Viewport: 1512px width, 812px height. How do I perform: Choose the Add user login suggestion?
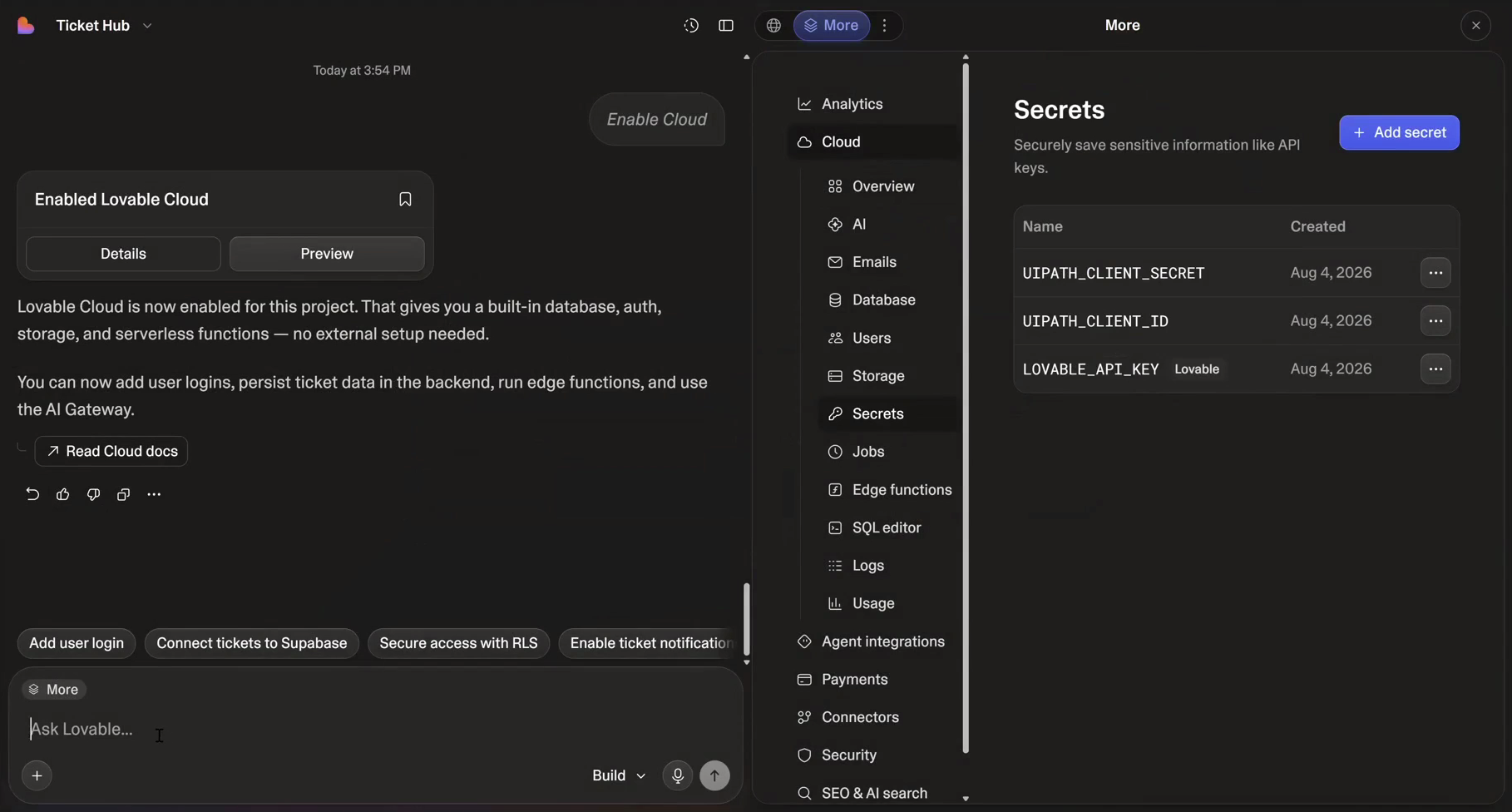77,644
